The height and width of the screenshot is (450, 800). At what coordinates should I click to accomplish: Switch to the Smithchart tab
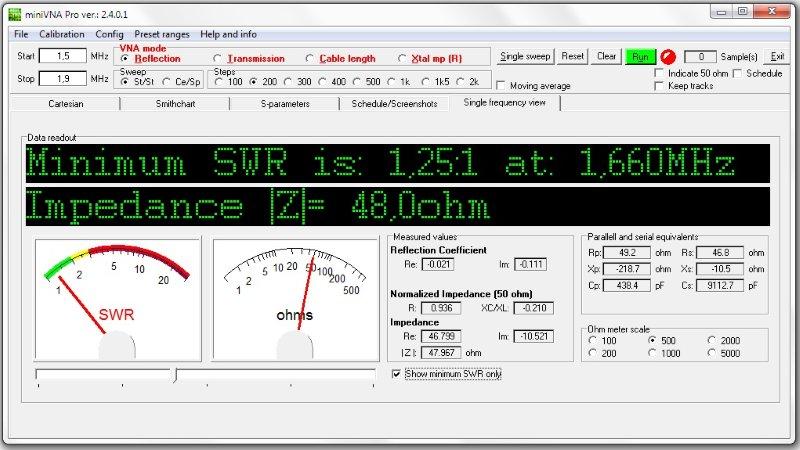click(174, 103)
